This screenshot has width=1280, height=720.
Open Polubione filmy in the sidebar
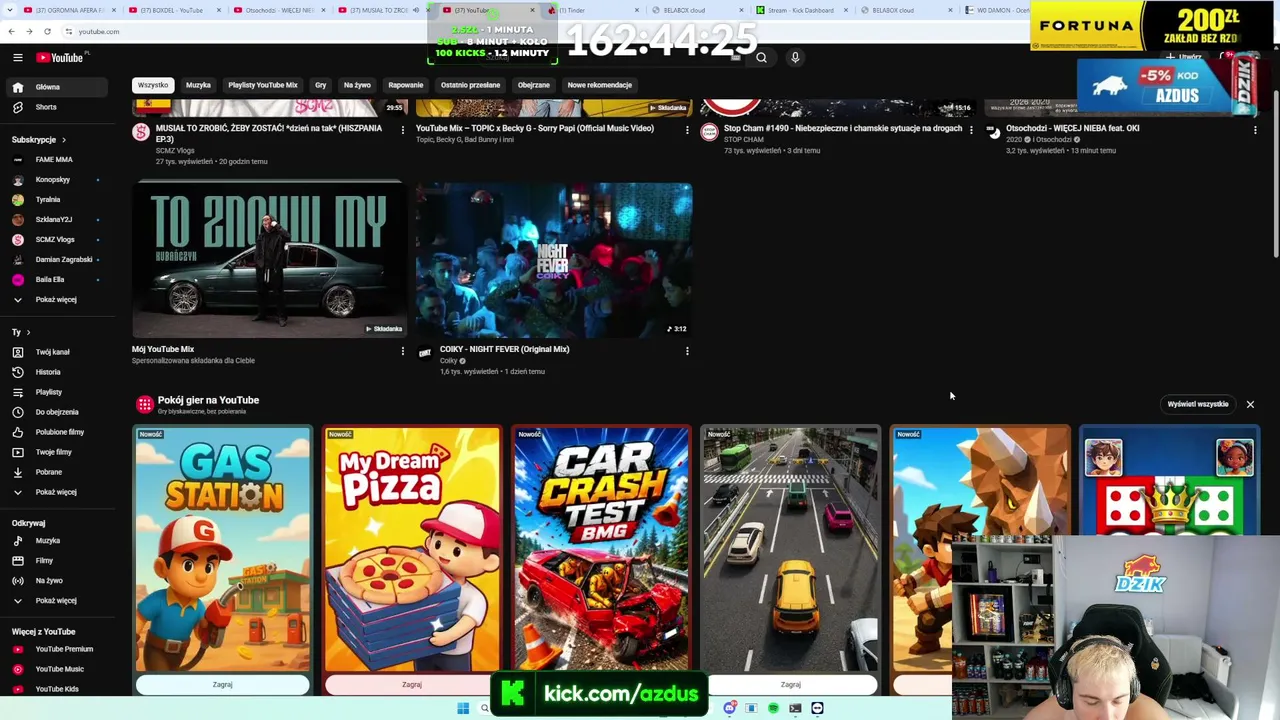point(55,432)
